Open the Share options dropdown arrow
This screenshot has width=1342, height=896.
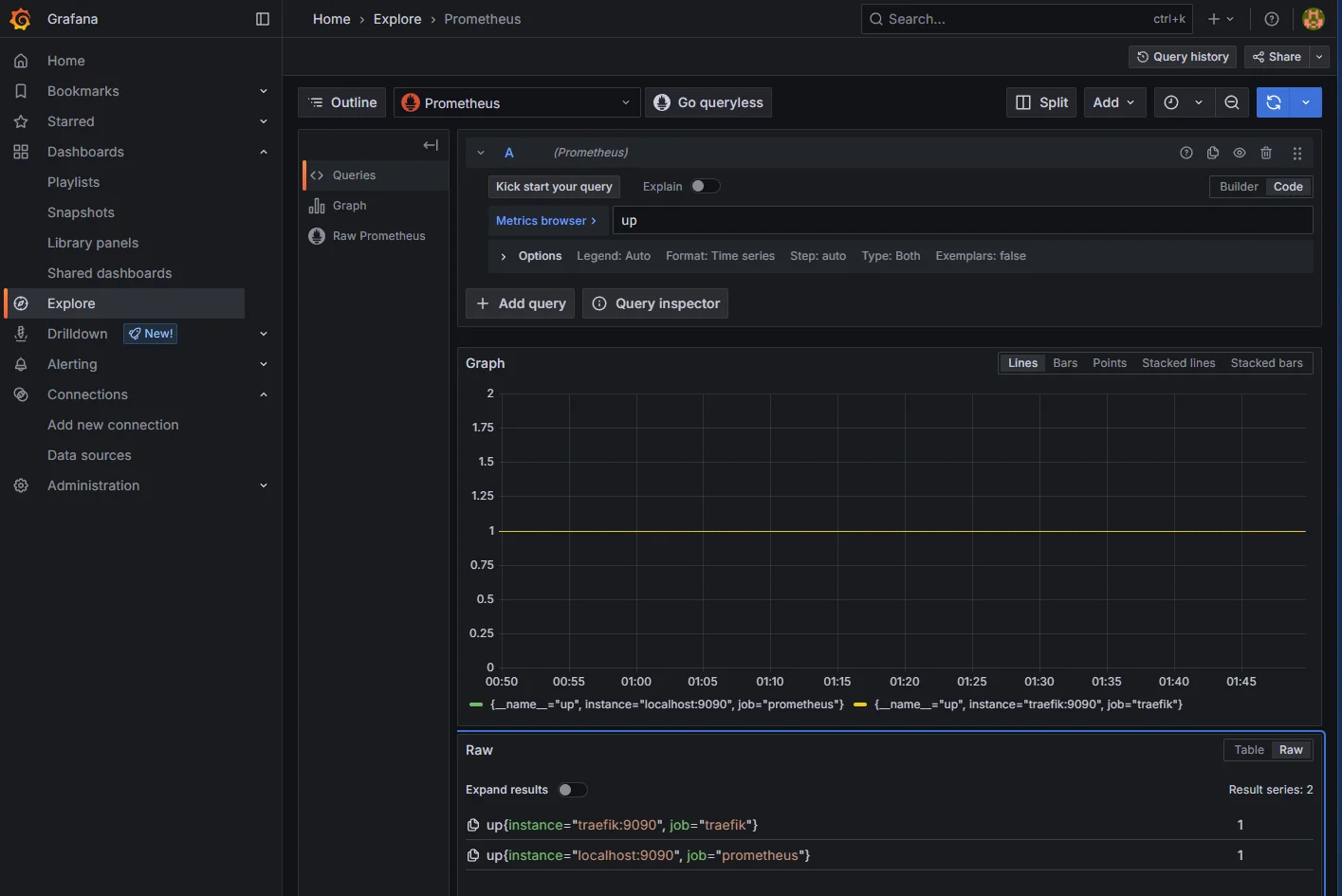click(1319, 57)
